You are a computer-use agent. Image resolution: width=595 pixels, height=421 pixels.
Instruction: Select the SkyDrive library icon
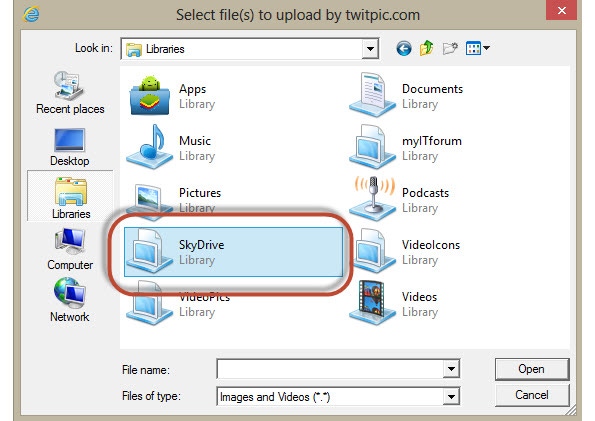pos(149,251)
